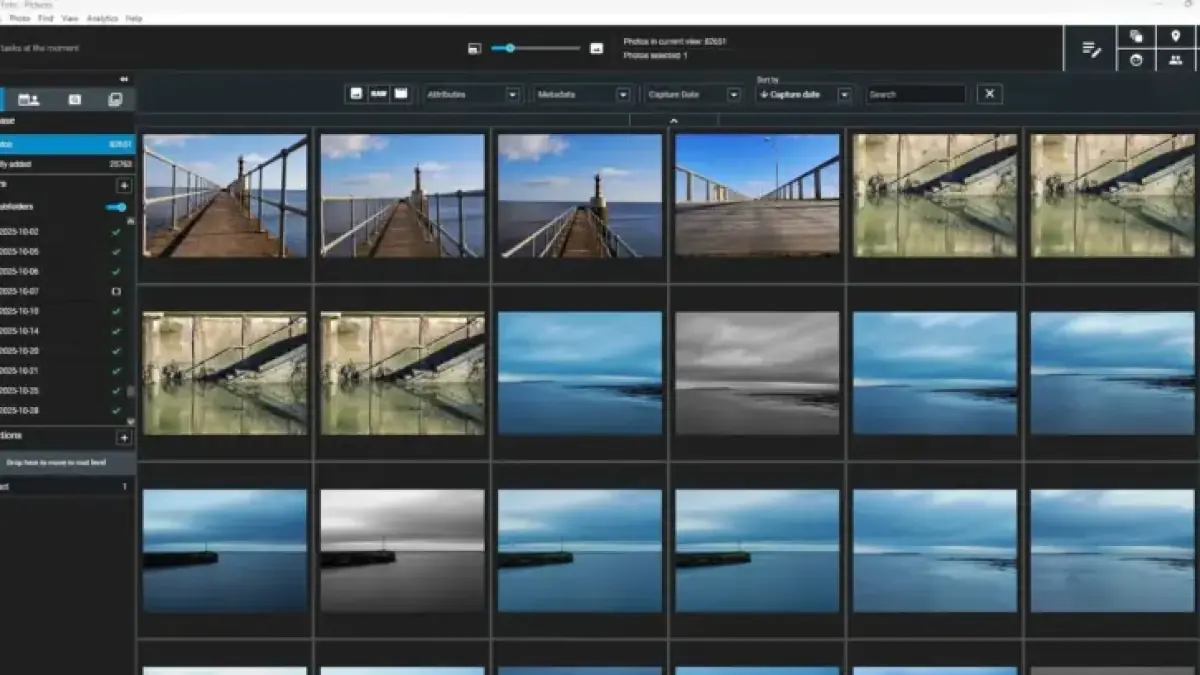
Task: Clear filters with the X button
Action: tap(989, 94)
